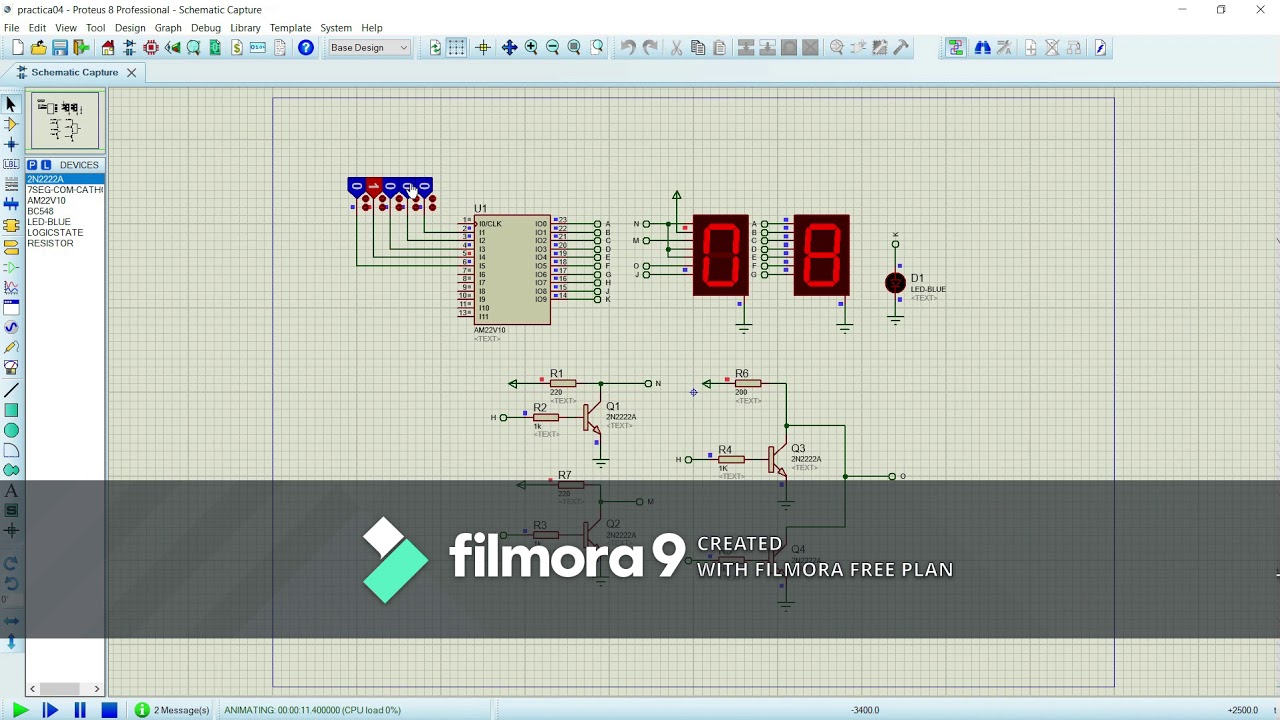
Task: Toggle wire autorouter icon
Action: click(x=956, y=48)
